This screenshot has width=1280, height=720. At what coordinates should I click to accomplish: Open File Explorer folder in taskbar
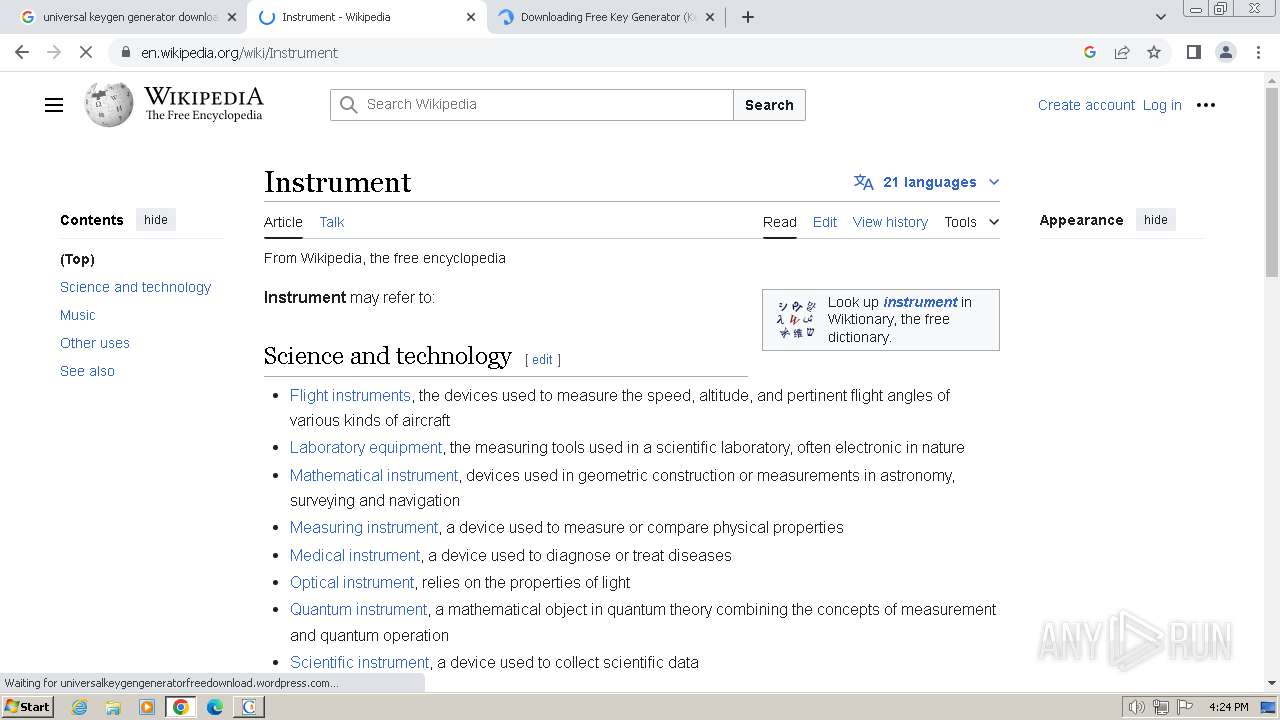pos(113,707)
